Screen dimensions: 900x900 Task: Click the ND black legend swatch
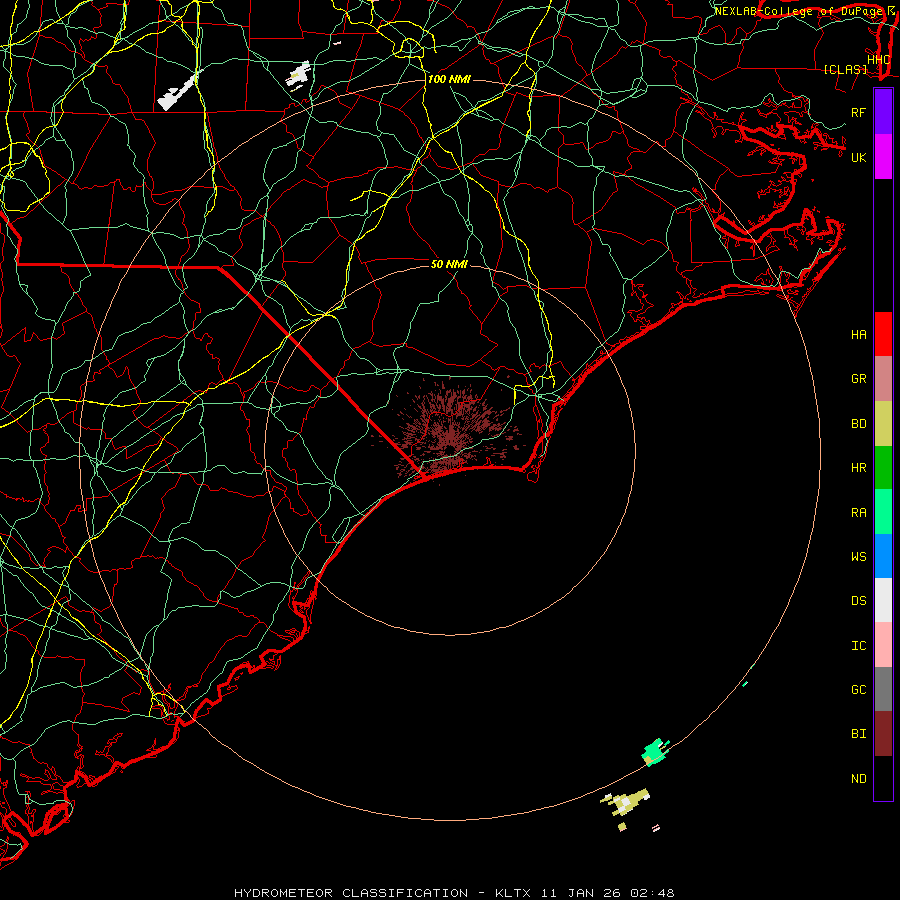pyautogui.click(x=883, y=778)
